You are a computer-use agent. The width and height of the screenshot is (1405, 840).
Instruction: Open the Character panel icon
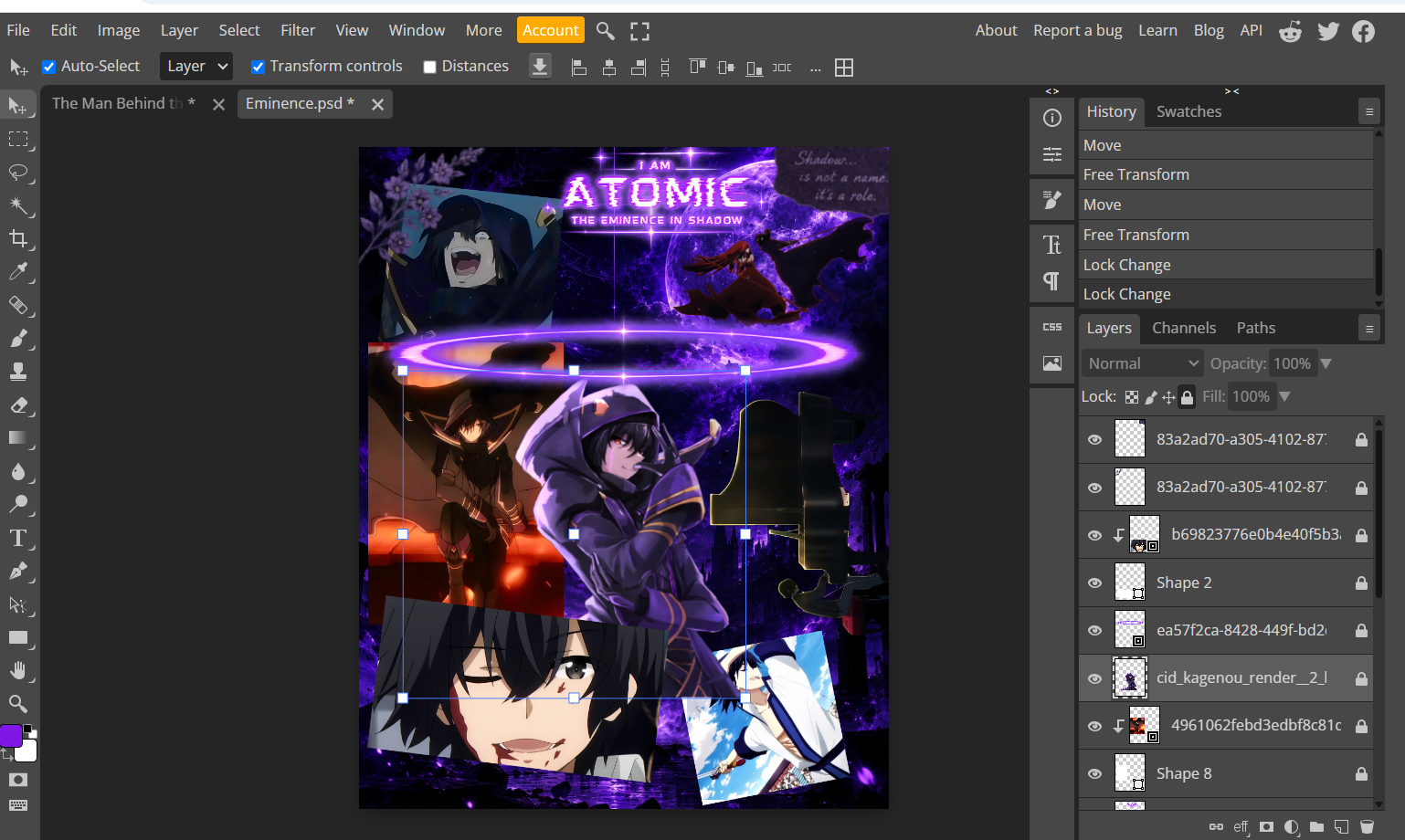1052,245
